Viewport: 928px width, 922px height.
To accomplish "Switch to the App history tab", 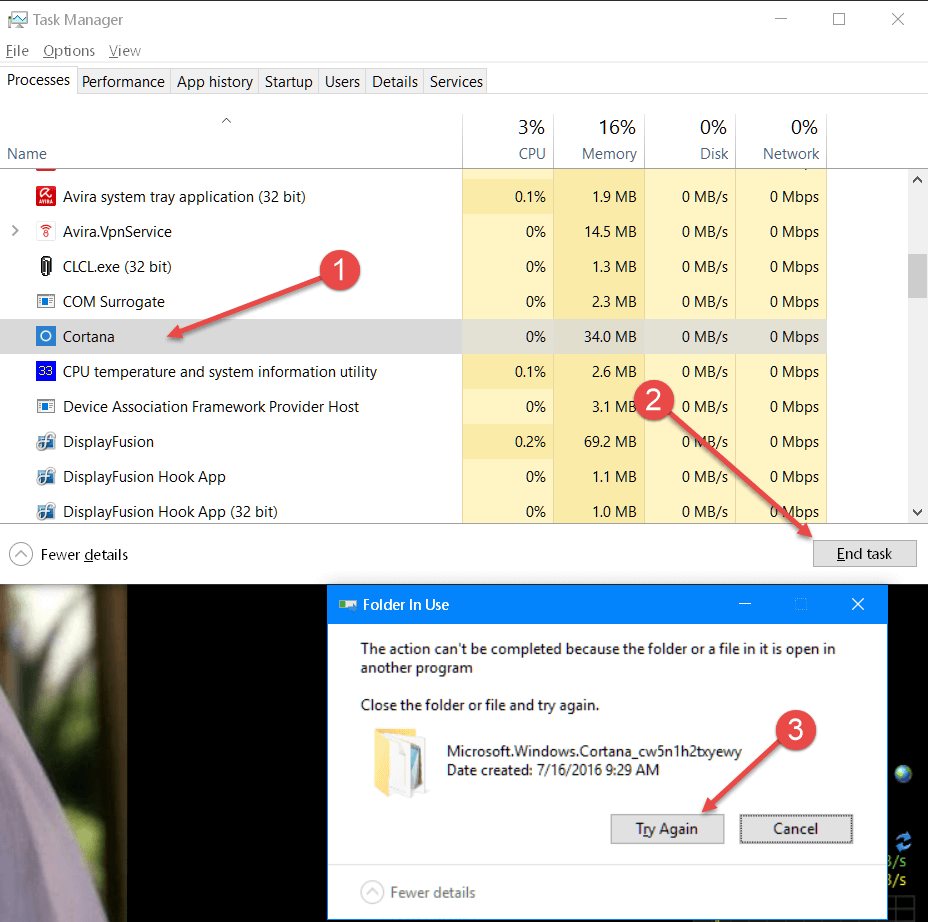I will tap(215, 82).
